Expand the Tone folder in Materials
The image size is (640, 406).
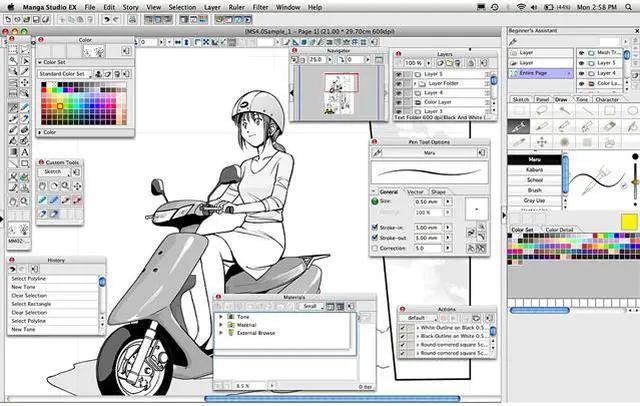[x=221, y=317]
